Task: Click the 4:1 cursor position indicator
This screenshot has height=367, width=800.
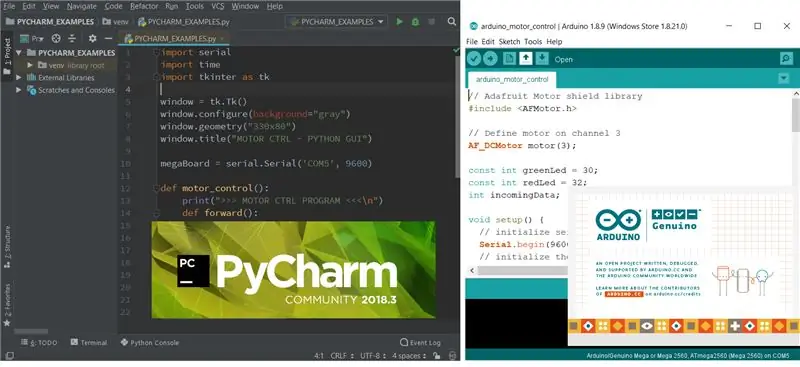Action: (318, 355)
